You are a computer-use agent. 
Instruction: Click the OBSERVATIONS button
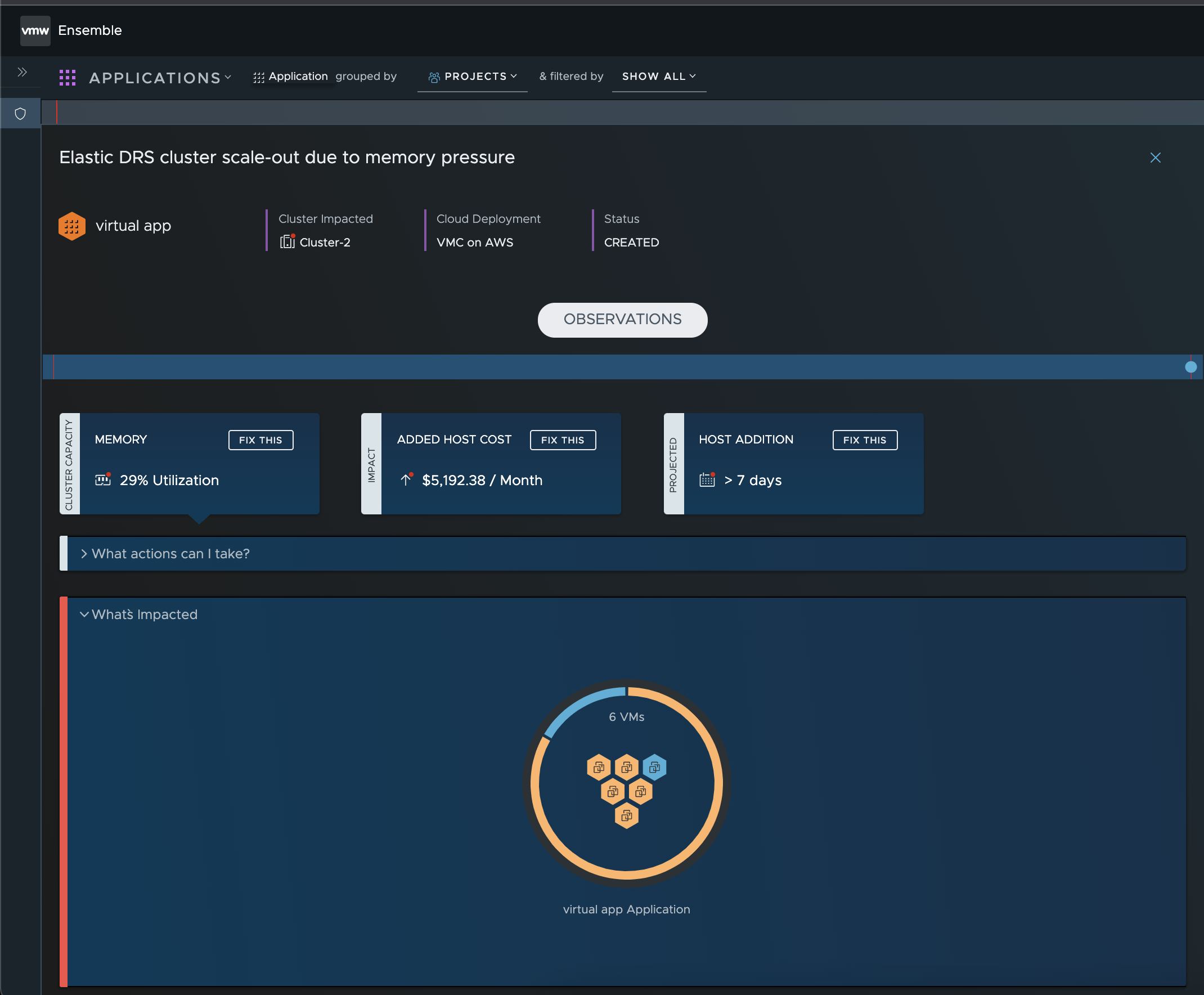[x=622, y=320]
